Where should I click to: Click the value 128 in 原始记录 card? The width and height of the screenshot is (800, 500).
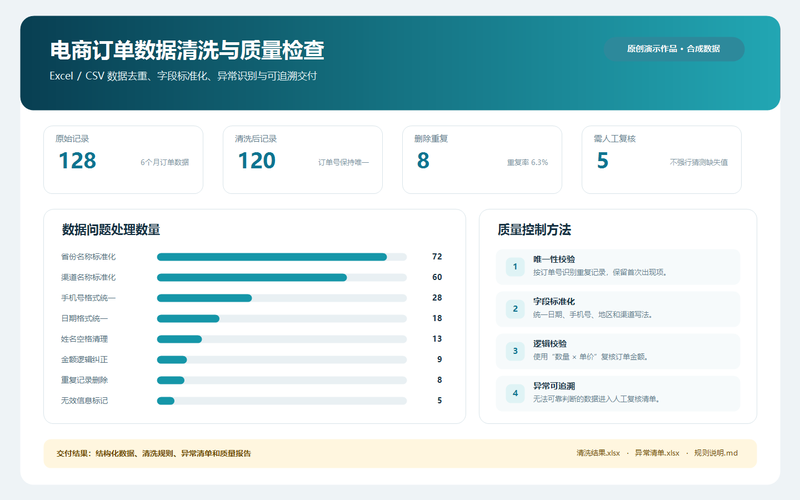tap(77, 161)
